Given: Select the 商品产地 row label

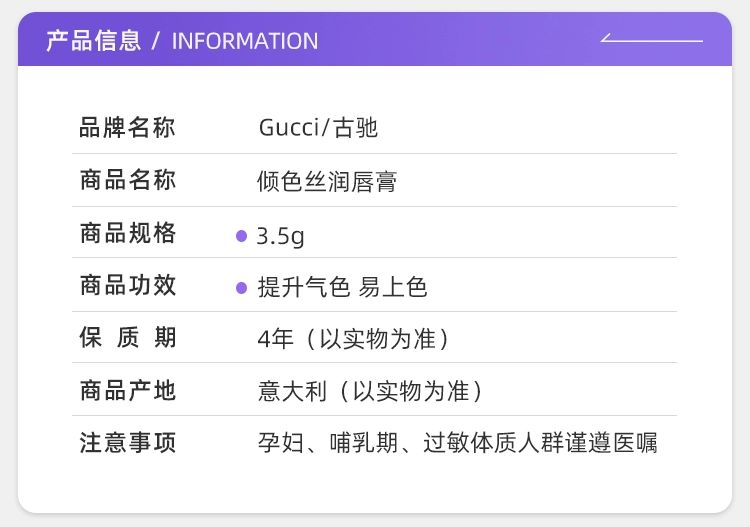Looking at the screenshot, I should [128, 390].
